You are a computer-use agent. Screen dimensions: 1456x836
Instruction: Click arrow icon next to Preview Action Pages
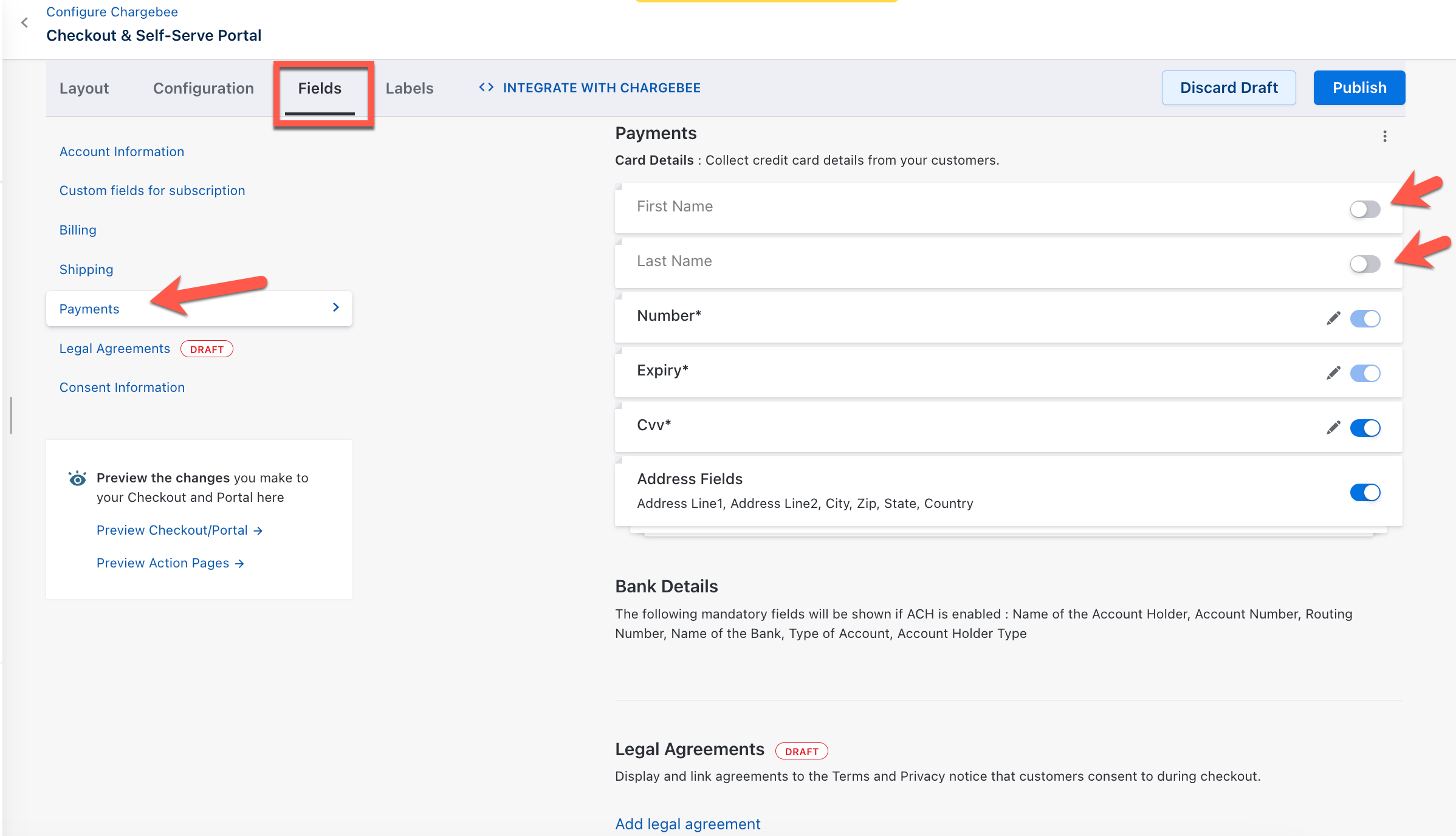(x=240, y=564)
